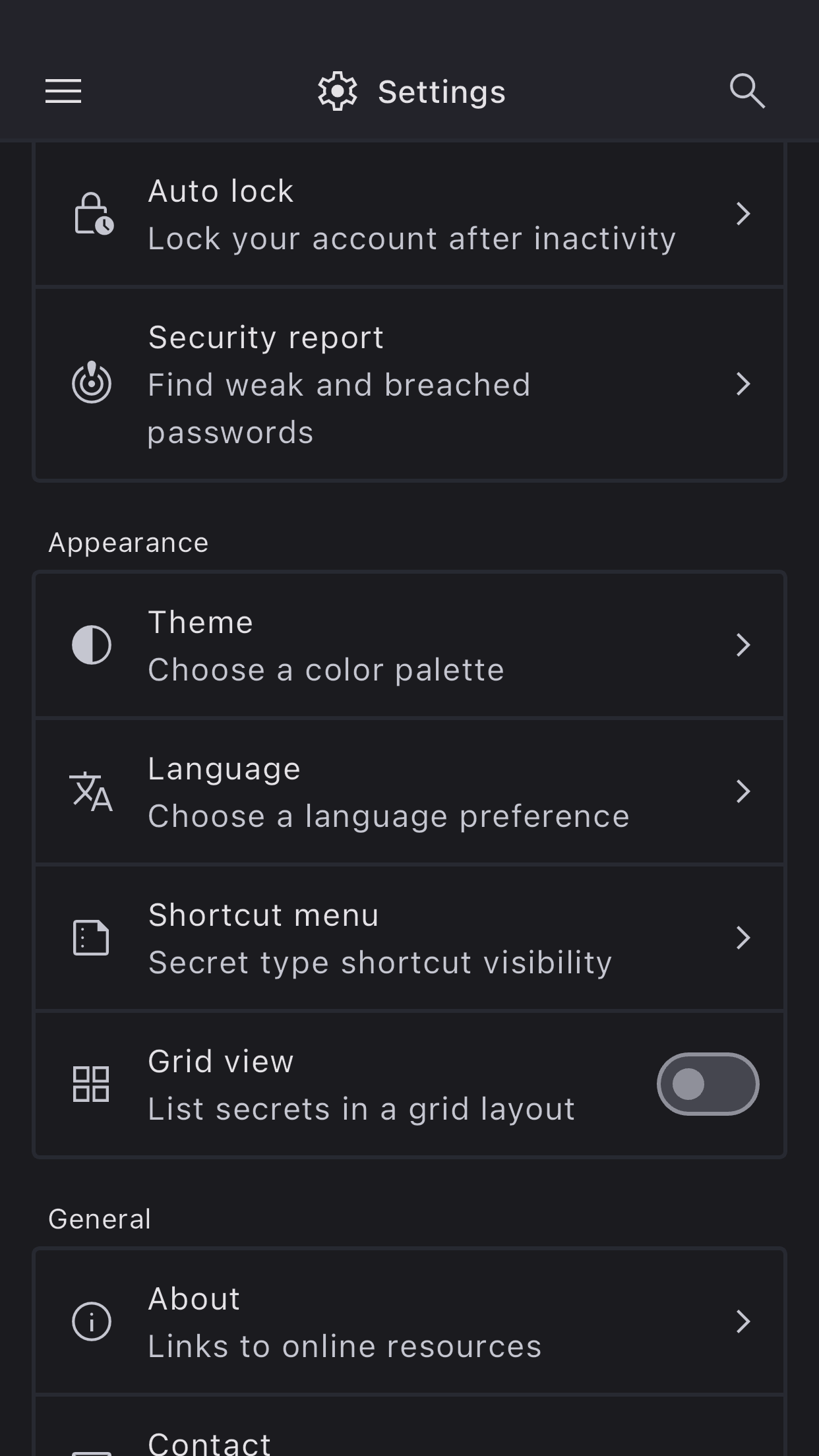Viewport: 819px width, 1456px height.
Task: Tap the search magnifier icon
Action: 747,91
